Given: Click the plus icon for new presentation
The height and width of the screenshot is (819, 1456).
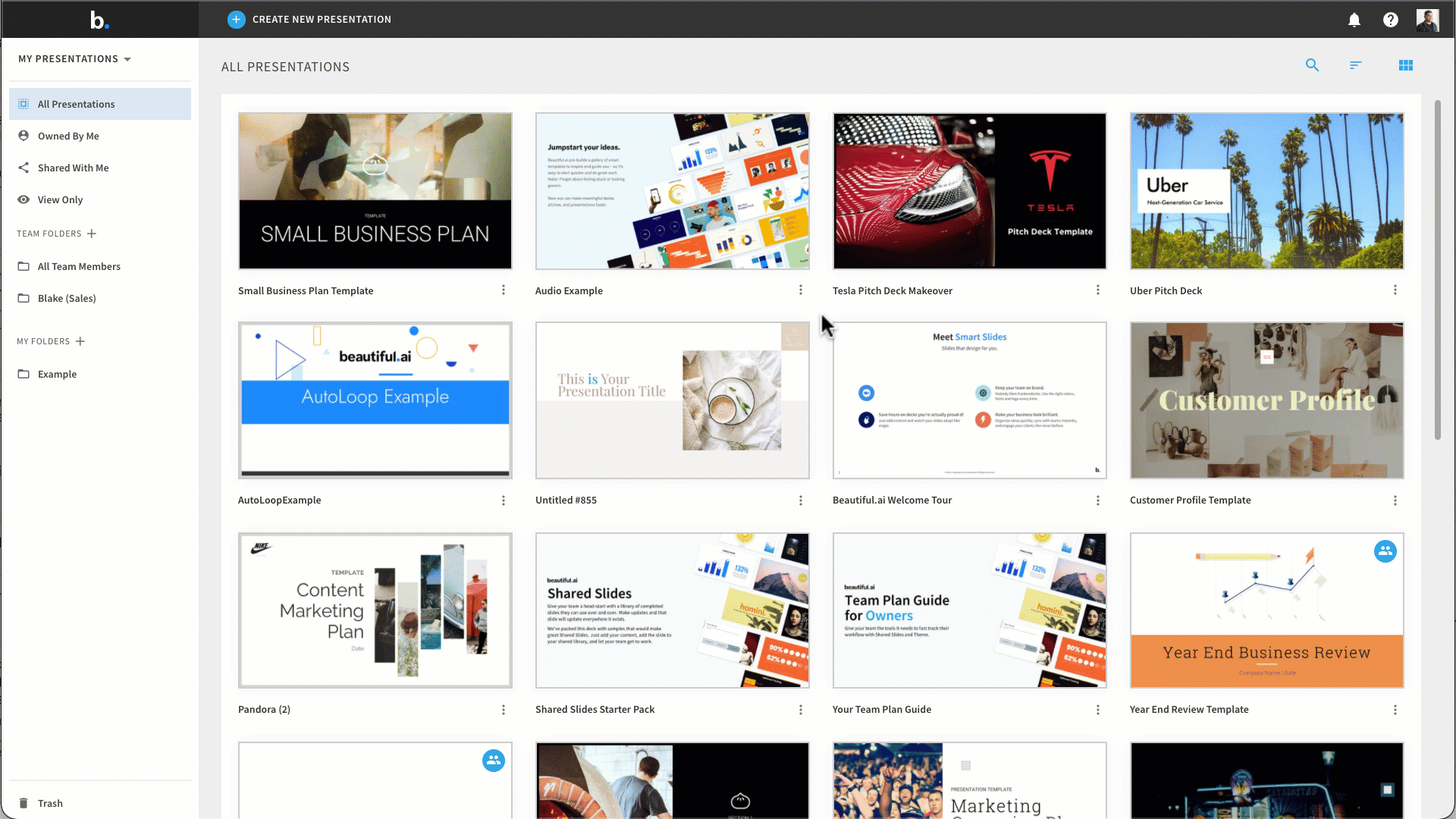Looking at the screenshot, I should 236,20.
